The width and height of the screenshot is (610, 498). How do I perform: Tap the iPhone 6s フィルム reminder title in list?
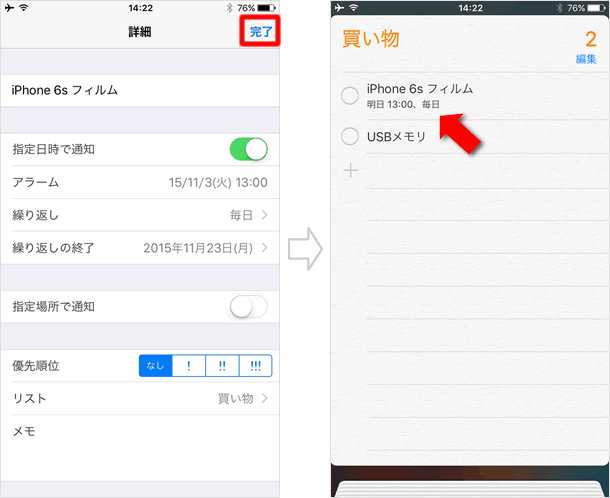pos(420,89)
